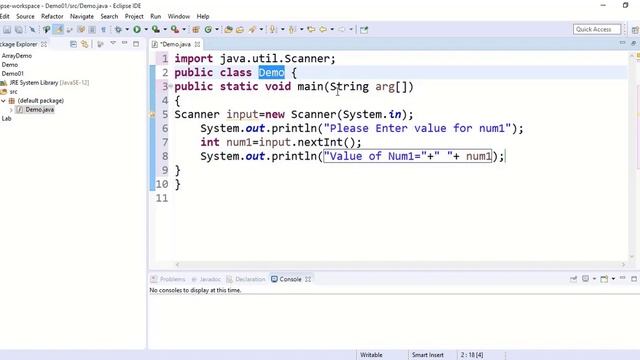
Task: Click the New Java Package icon
Action: point(196,29)
